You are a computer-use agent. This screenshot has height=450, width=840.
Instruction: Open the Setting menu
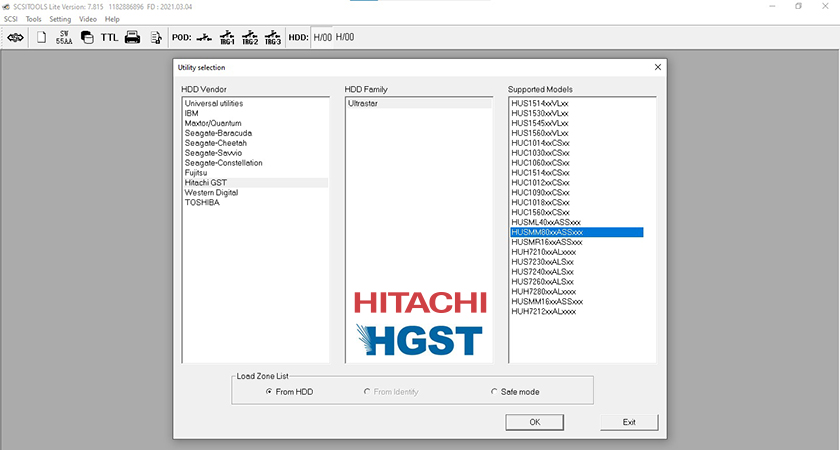tap(60, 19)
